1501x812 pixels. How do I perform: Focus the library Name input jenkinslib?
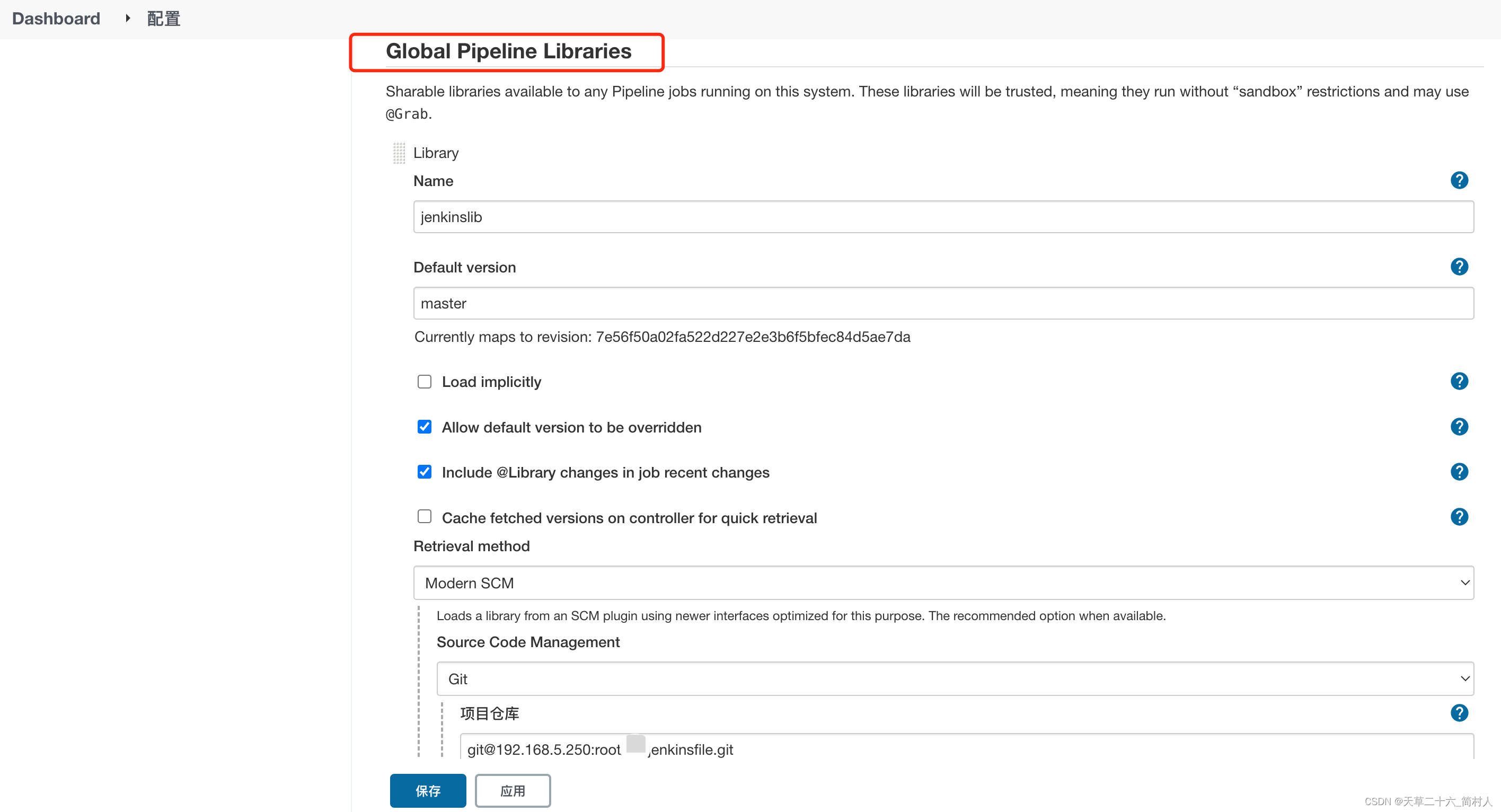point(943,217)
